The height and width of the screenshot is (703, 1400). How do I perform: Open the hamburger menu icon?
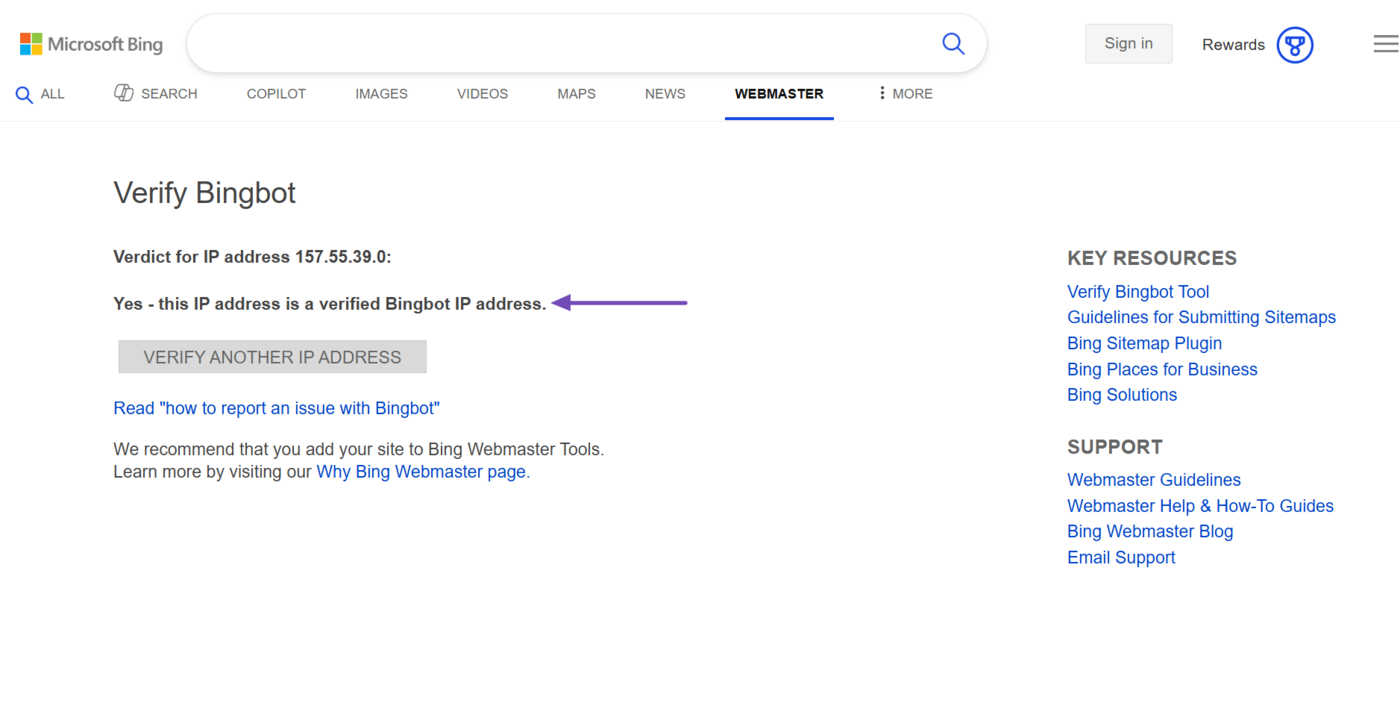(x=1385, y=44)
